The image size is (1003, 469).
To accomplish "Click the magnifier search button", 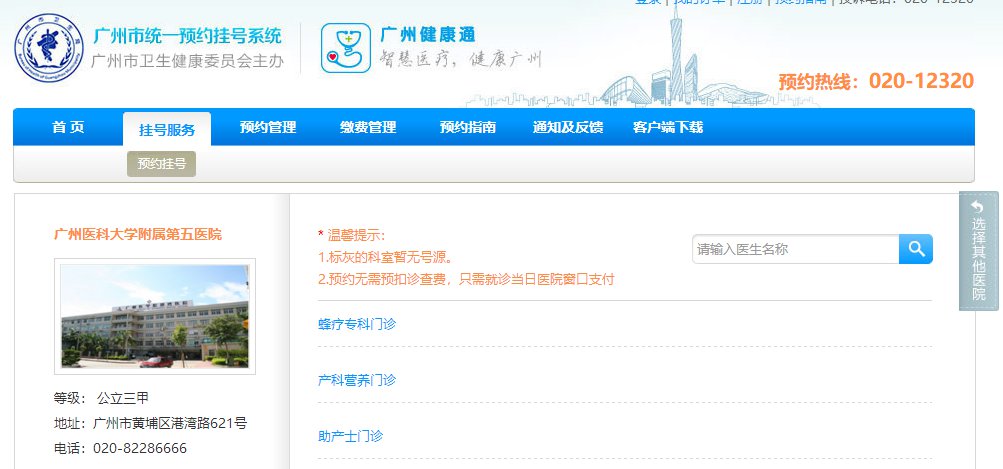I will [915, 249].
